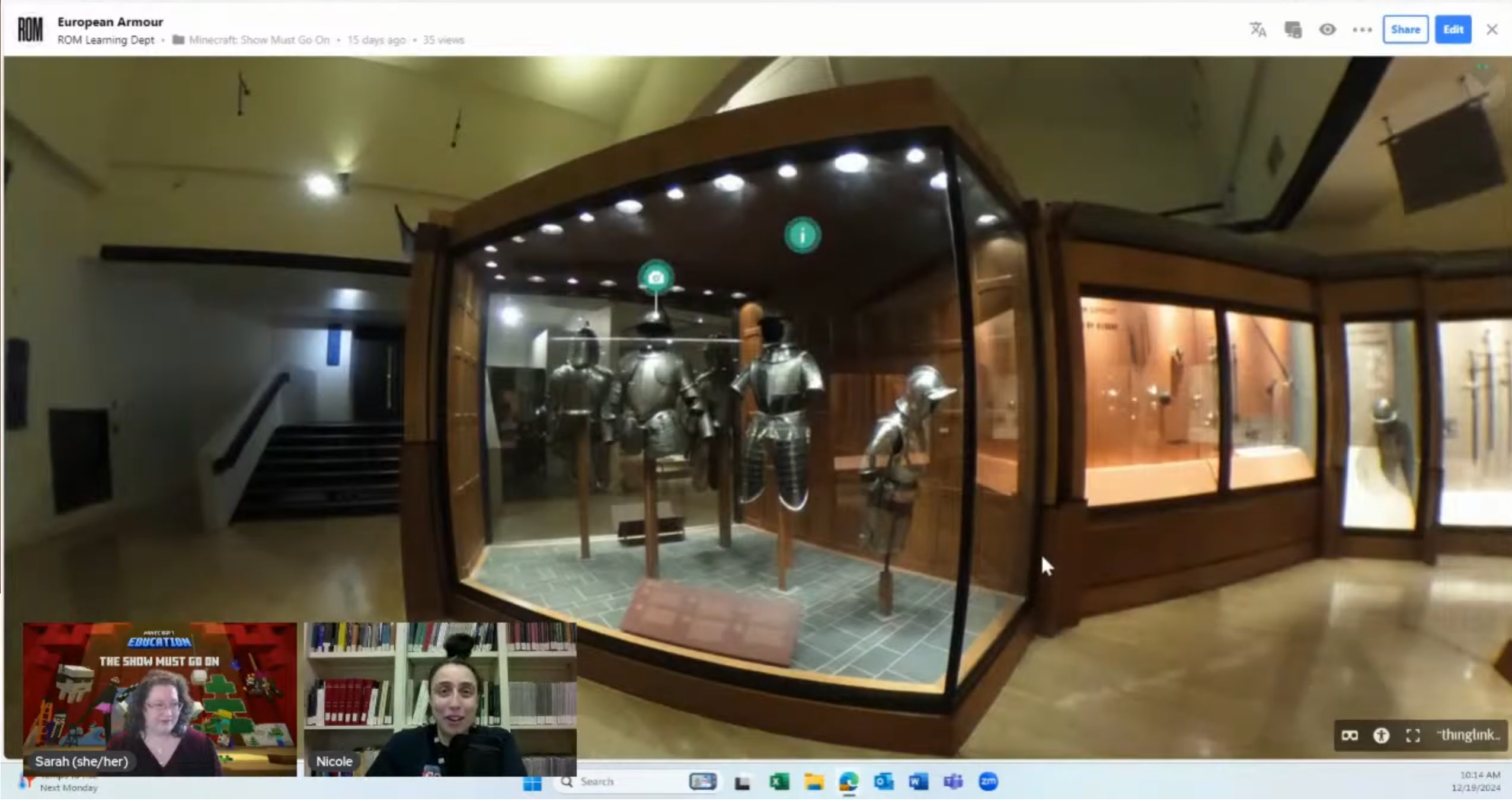
Task: Open the green info hotspot tag
Action: (x=803, y=235)
